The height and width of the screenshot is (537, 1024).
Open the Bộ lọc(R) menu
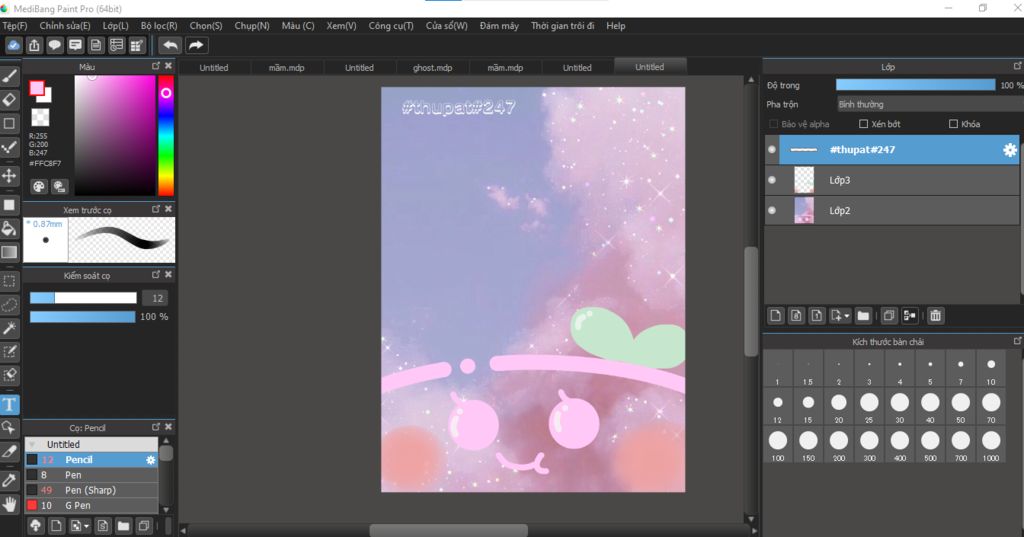[x=159, y=25]
